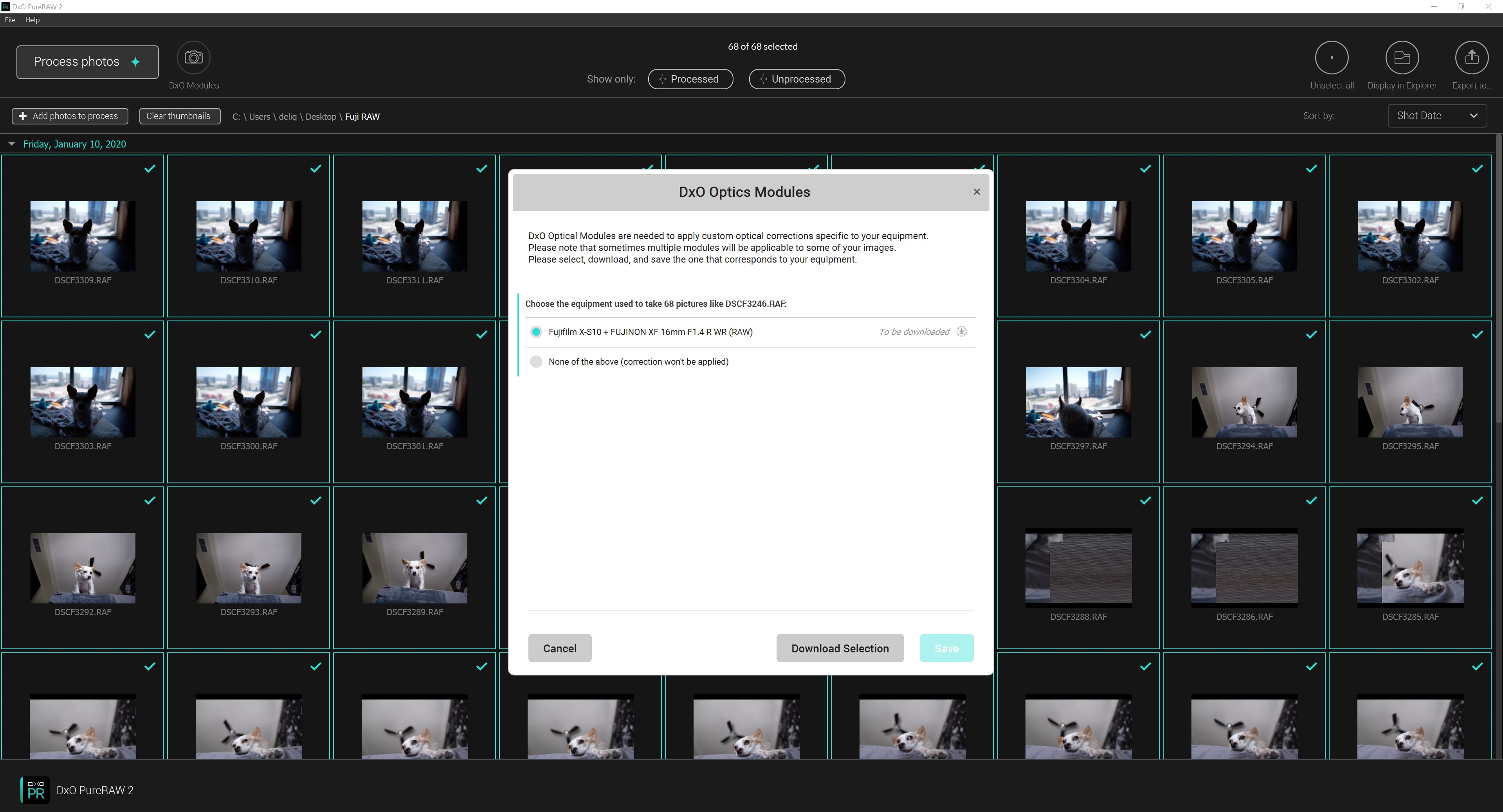Open the Shot Date sort dropdown
Viewport: 1503px width, 812px height.
[1437, 115]
